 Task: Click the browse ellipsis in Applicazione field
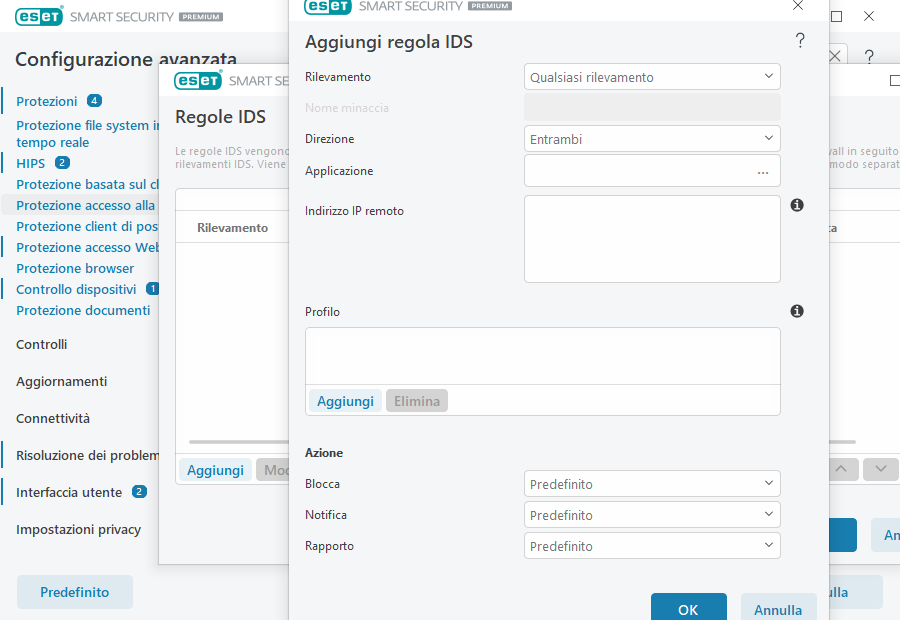coord(763,172)
